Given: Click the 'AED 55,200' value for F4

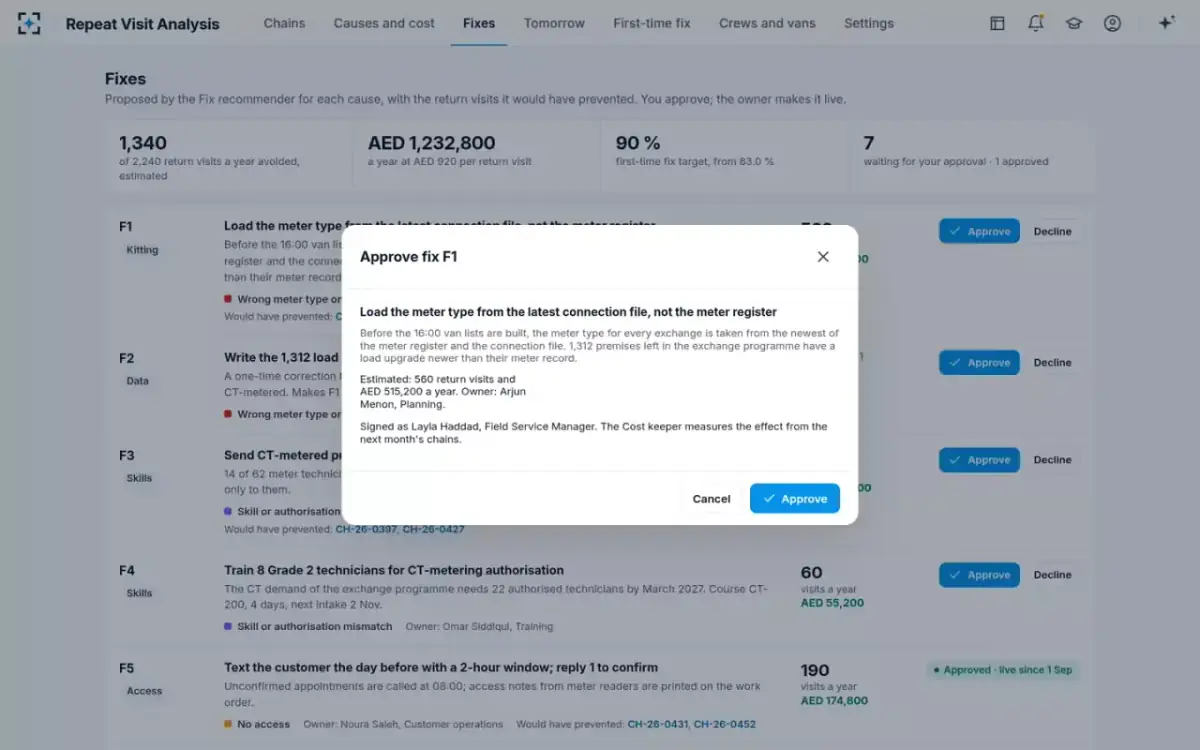Looking at the screenshot, I should click(832, 603).
